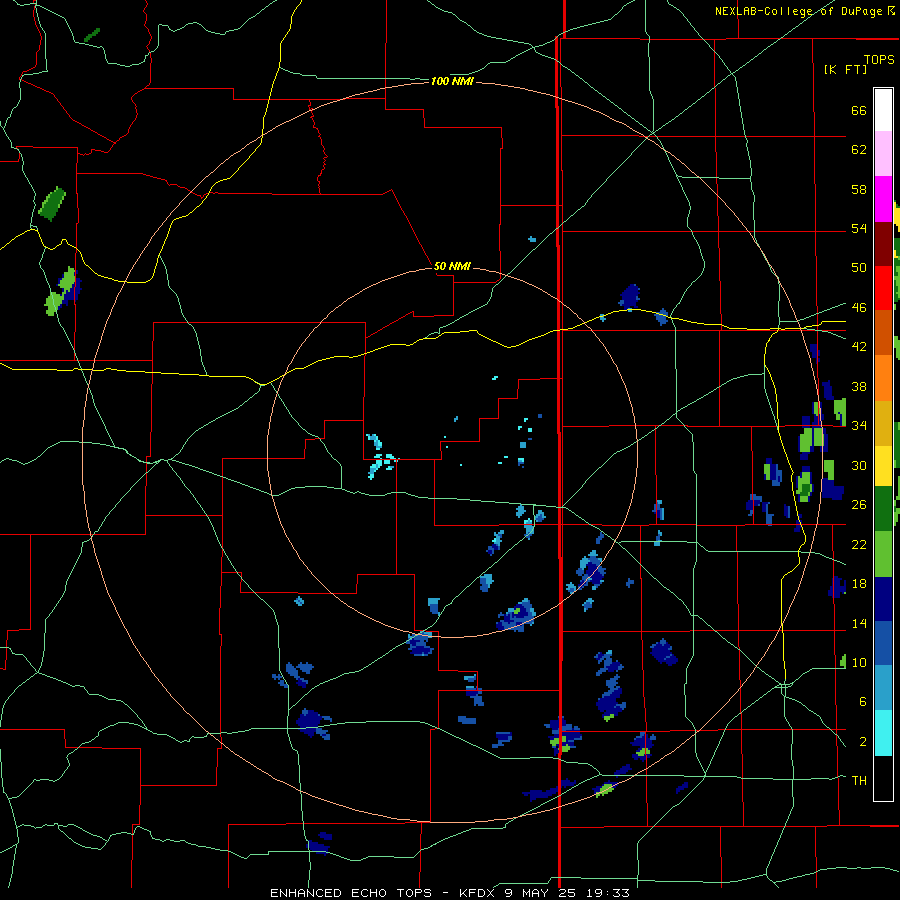The image size is (900, 900).
Task: Click the 'NEXLAB-College of DuPage' label
Action: [800, 11]
